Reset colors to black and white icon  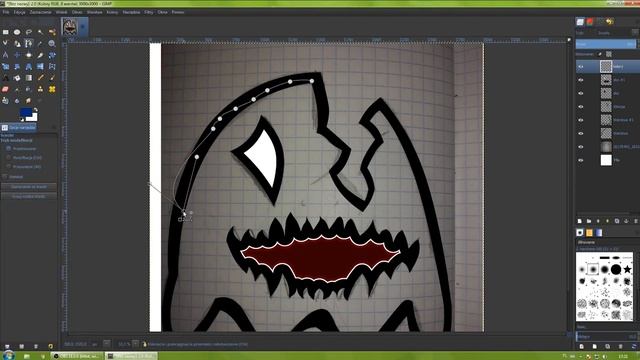(22, 119)
